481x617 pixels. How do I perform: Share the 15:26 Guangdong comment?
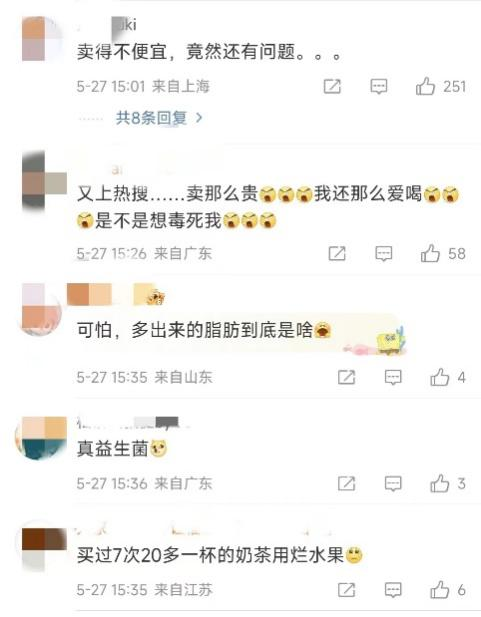(337, 254)
